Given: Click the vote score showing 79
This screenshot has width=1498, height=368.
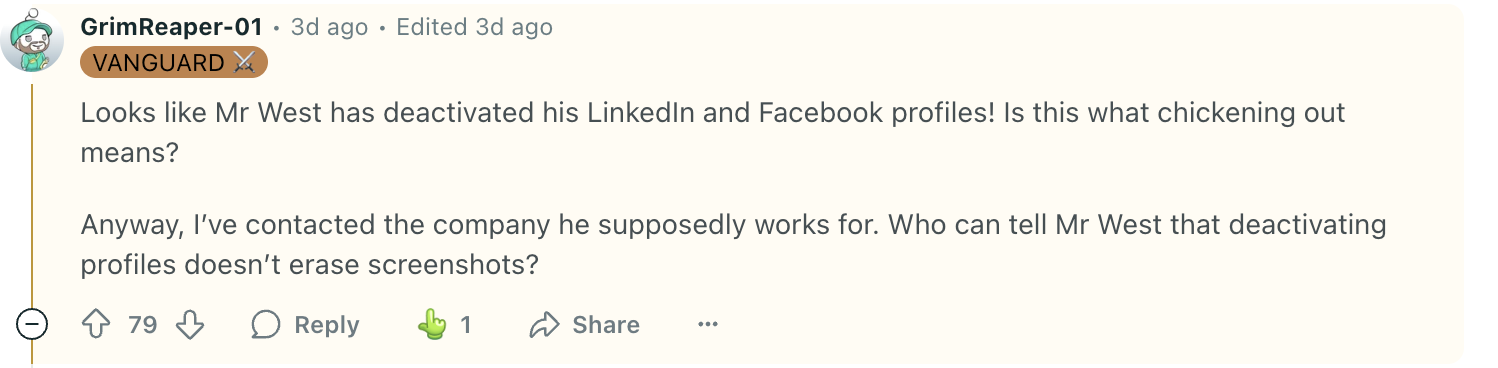Looking at the screenshot, I should (143, 325).
